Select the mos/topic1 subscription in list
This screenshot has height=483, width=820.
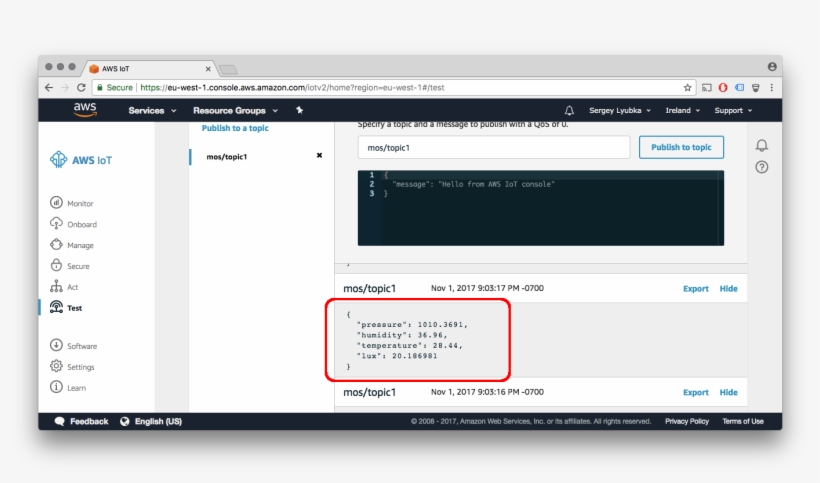coord(226,156)
